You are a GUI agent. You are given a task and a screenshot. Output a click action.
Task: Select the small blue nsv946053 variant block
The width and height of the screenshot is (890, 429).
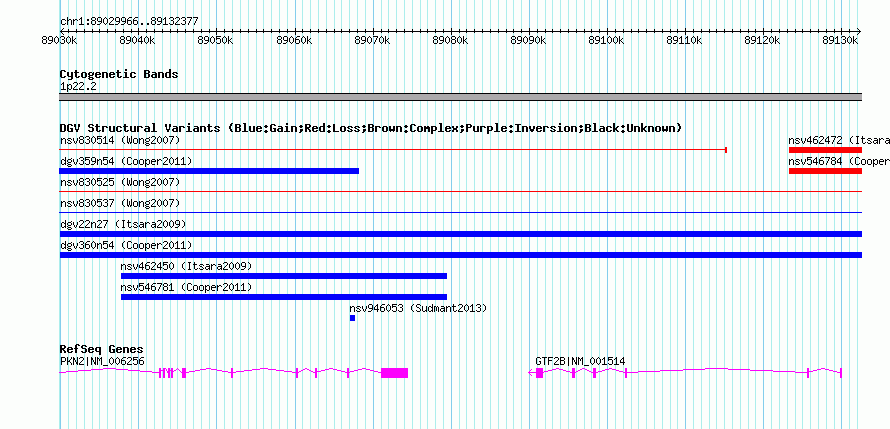pos(352,318)
